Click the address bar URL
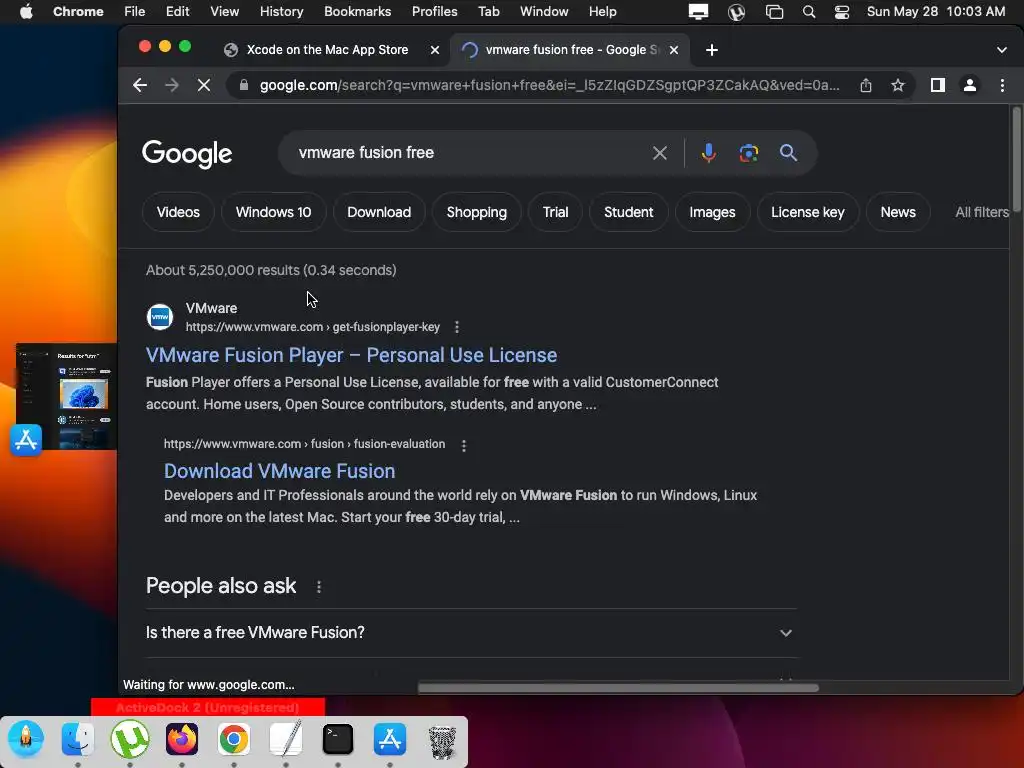1024x768 pixels. 549,86
